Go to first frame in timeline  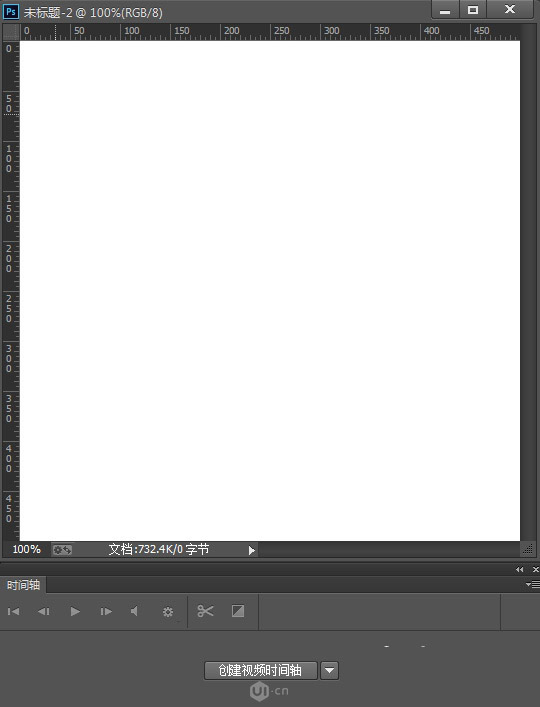pos(14,611)
